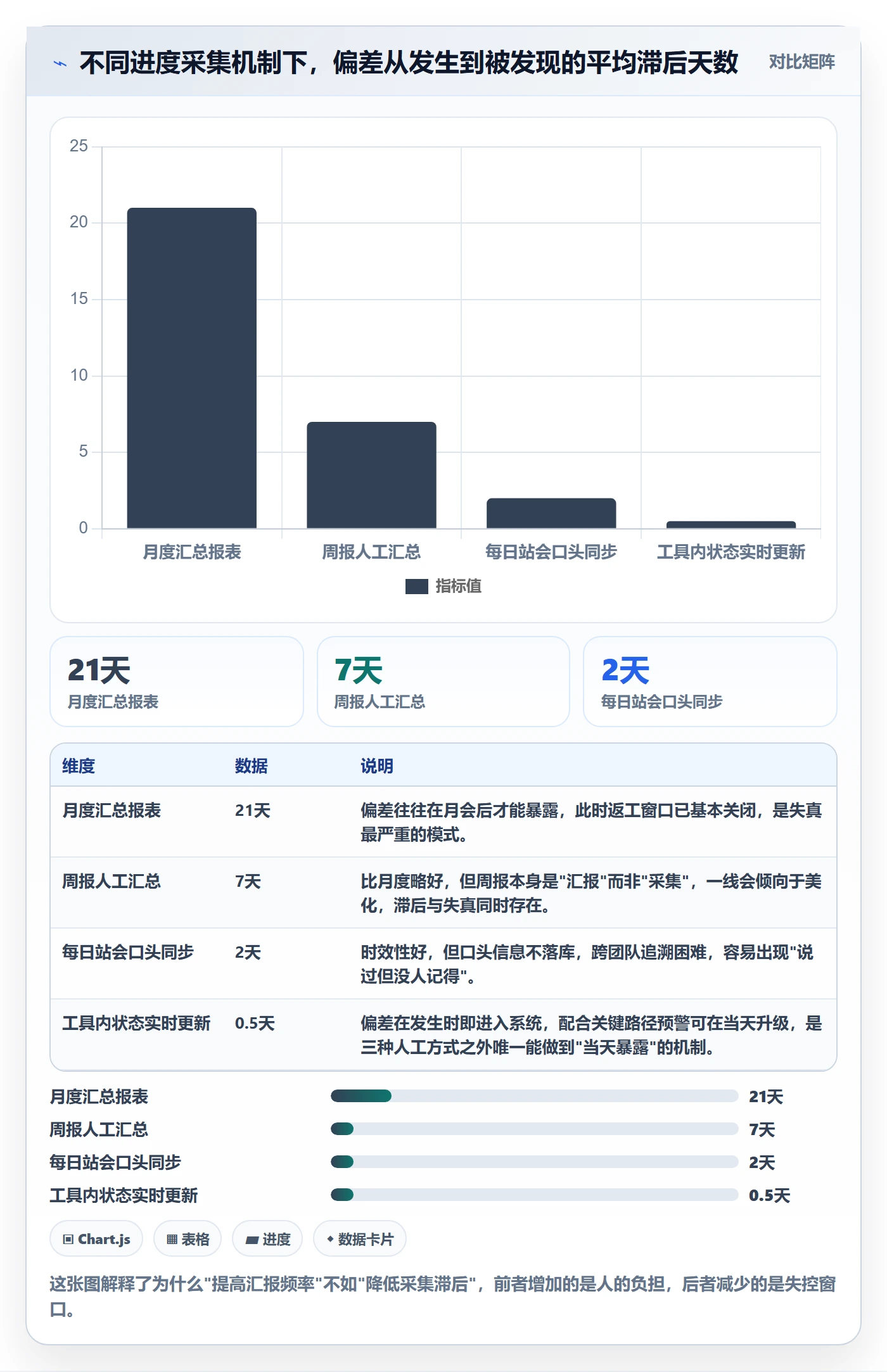Select the 21天 data card
Screen dimensions: 887x1372
pyautogui.click(x=177, y=682)
